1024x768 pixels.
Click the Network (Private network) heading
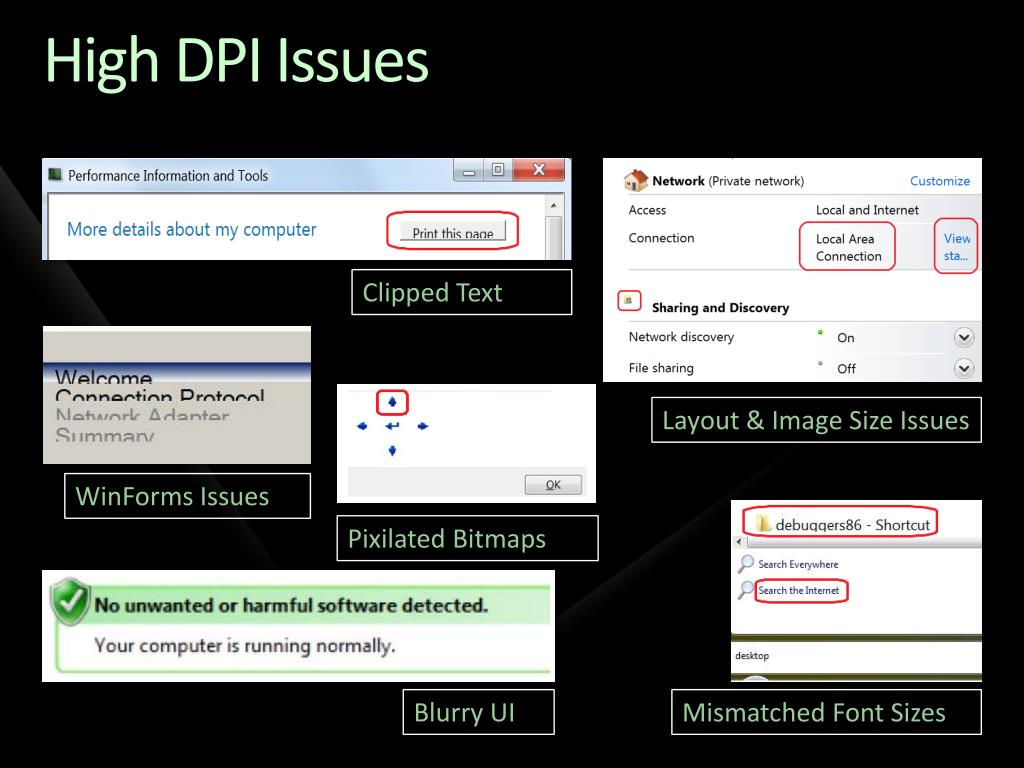tap(728, 181)
